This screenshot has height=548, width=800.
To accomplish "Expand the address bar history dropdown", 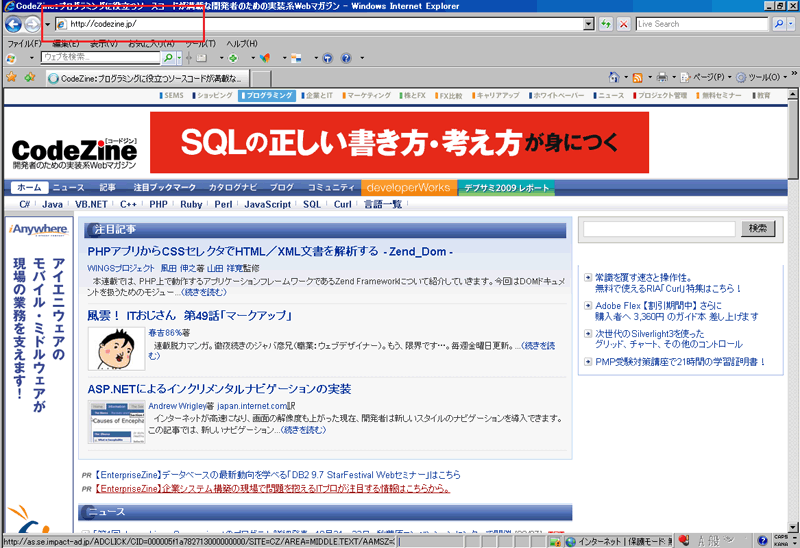I will pos(589,24).
